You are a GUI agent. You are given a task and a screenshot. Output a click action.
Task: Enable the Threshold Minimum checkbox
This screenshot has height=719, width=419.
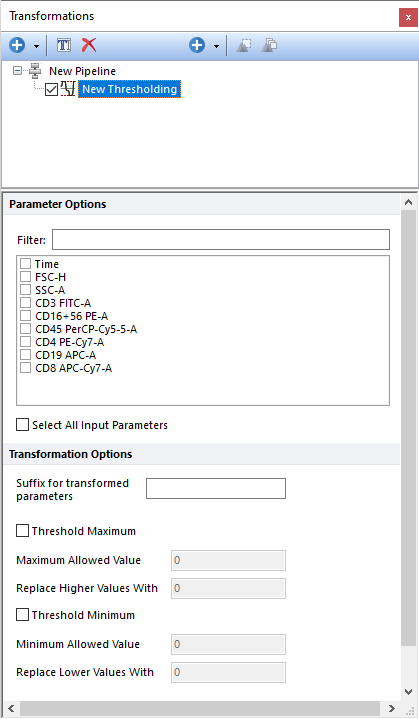(22, 614)
